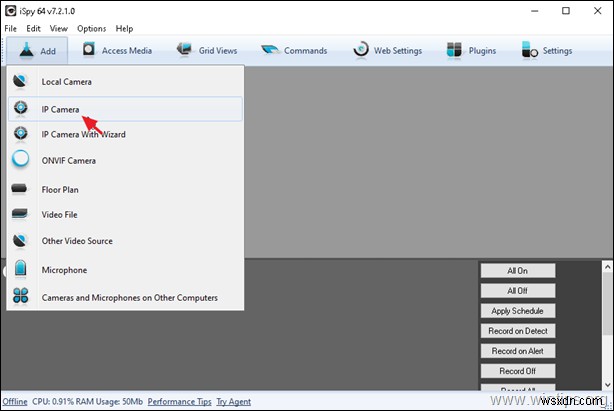Click the Try Agent link
The image size is (614, 411).
pyautogui.click(x=234, y=402)
